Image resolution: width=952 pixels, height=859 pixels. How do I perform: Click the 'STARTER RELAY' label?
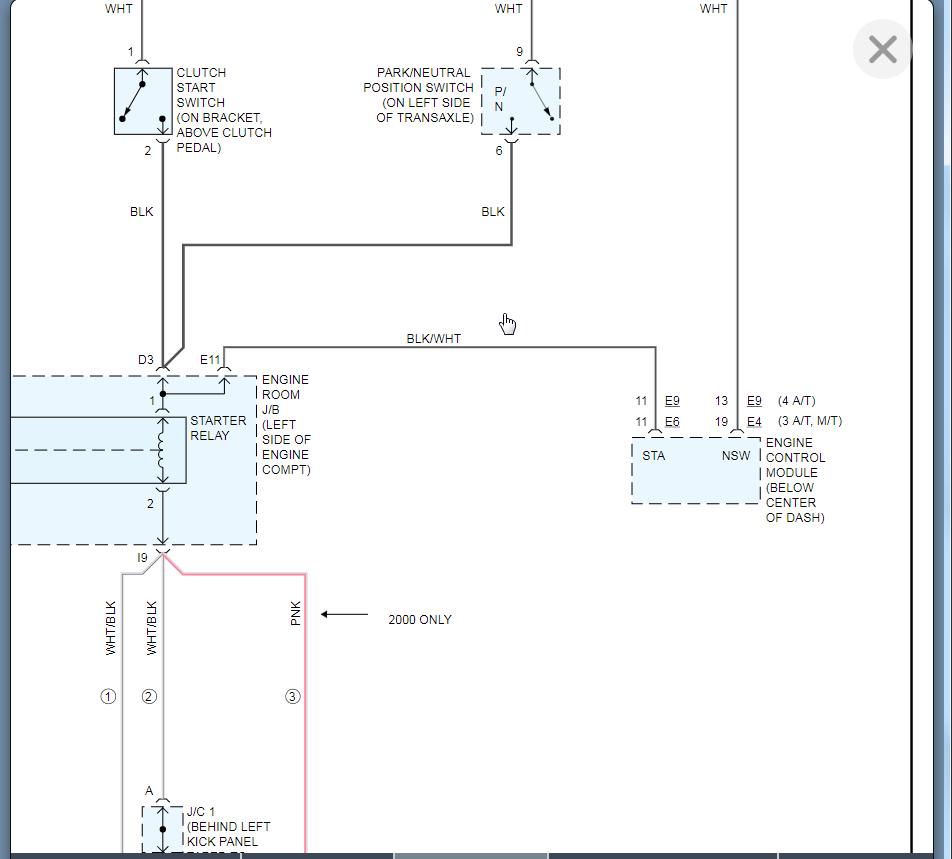(218, 428)
